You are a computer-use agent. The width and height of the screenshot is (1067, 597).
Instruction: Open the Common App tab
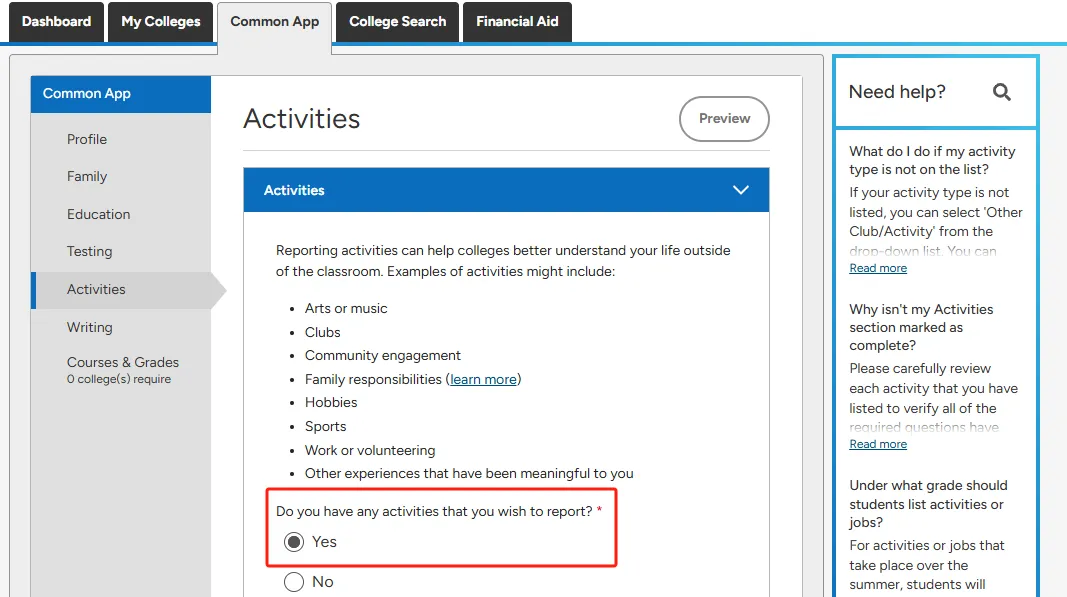click(274, 22)
